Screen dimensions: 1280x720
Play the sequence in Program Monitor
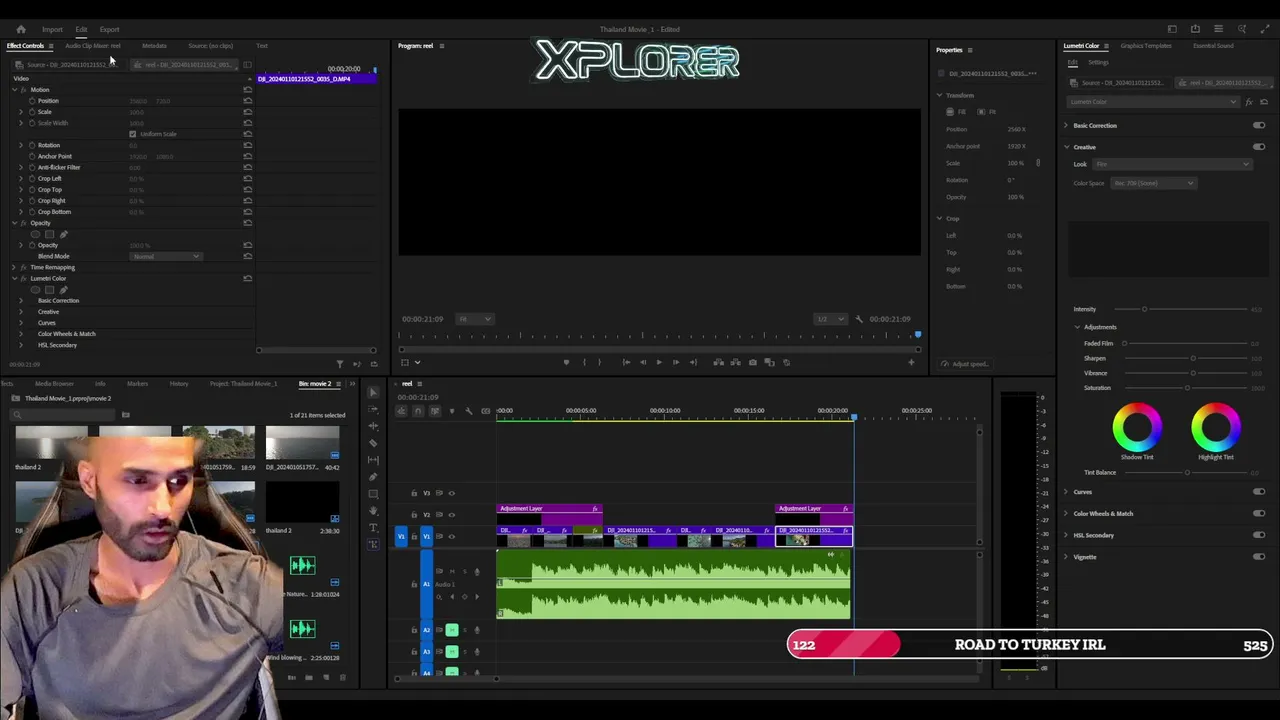(658, 362)
